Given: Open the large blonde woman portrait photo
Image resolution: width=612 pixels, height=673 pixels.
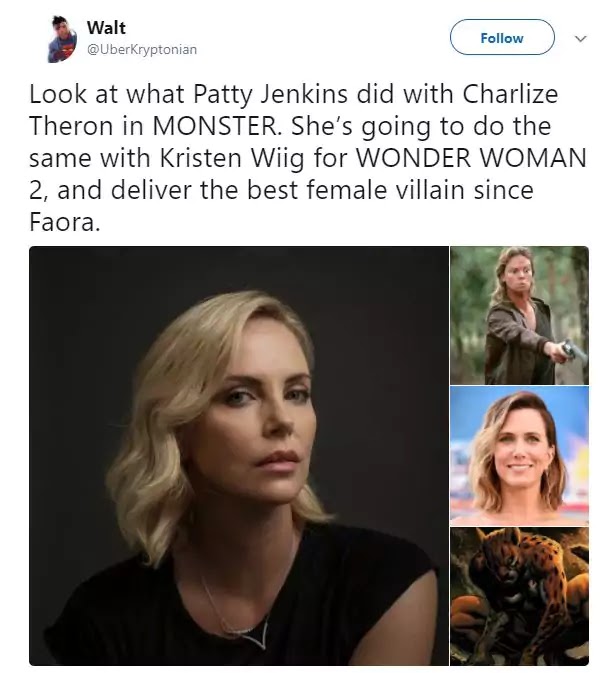Looking at the screenshot, I should (238, 456).
